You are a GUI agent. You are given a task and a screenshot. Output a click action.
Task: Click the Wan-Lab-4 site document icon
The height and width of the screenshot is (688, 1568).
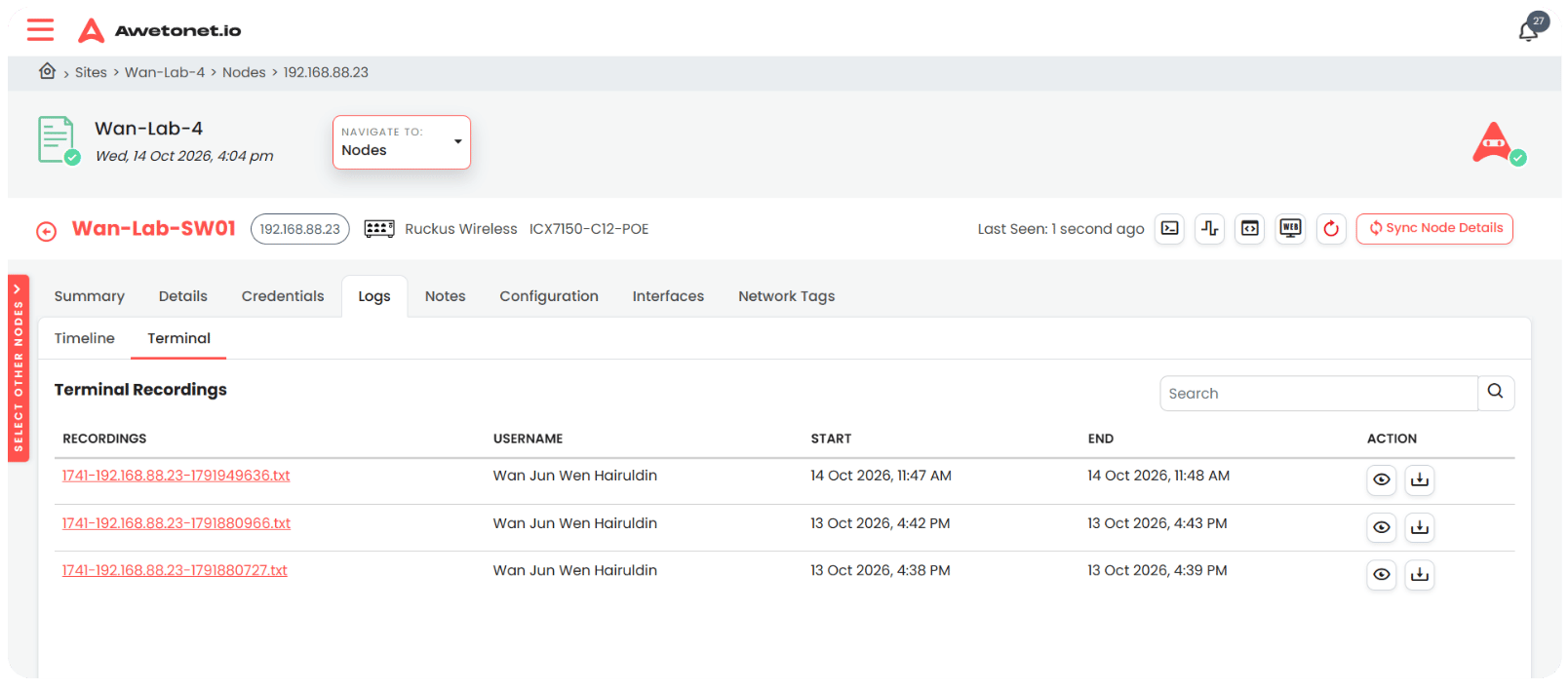click(59, 140)
